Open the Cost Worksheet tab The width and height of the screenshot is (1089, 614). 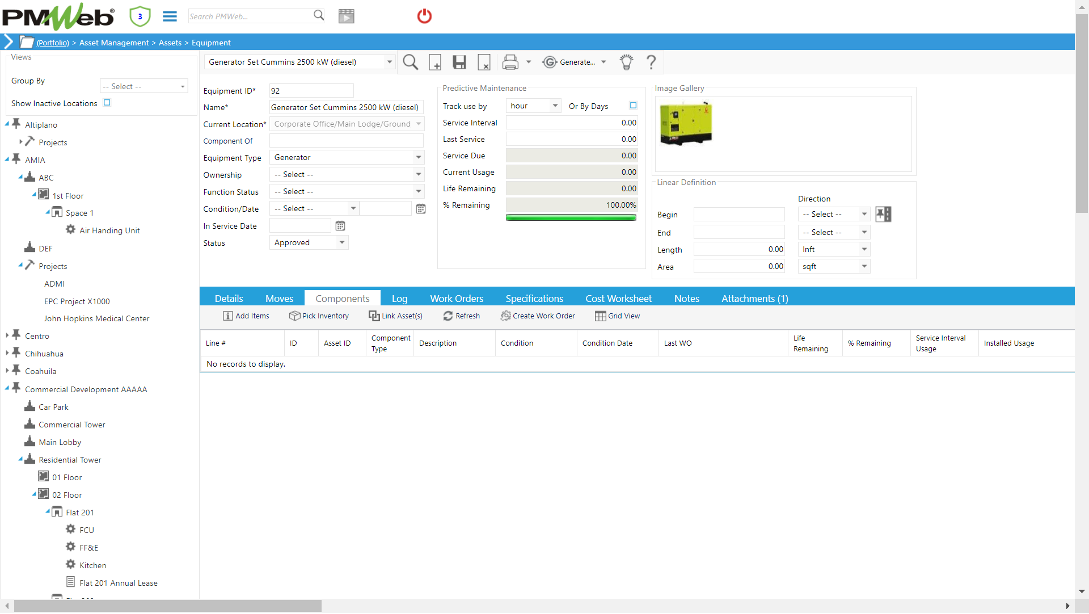pos(618,299)
